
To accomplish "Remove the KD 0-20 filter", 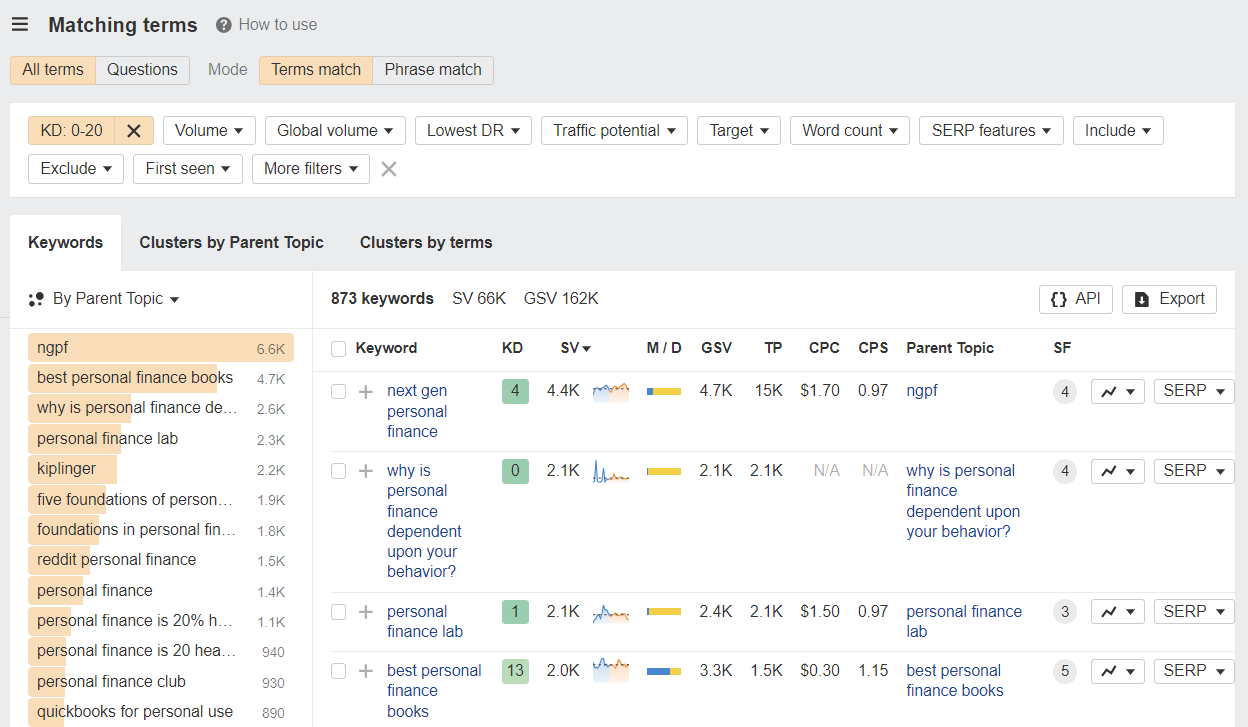I will coord(133,130).
